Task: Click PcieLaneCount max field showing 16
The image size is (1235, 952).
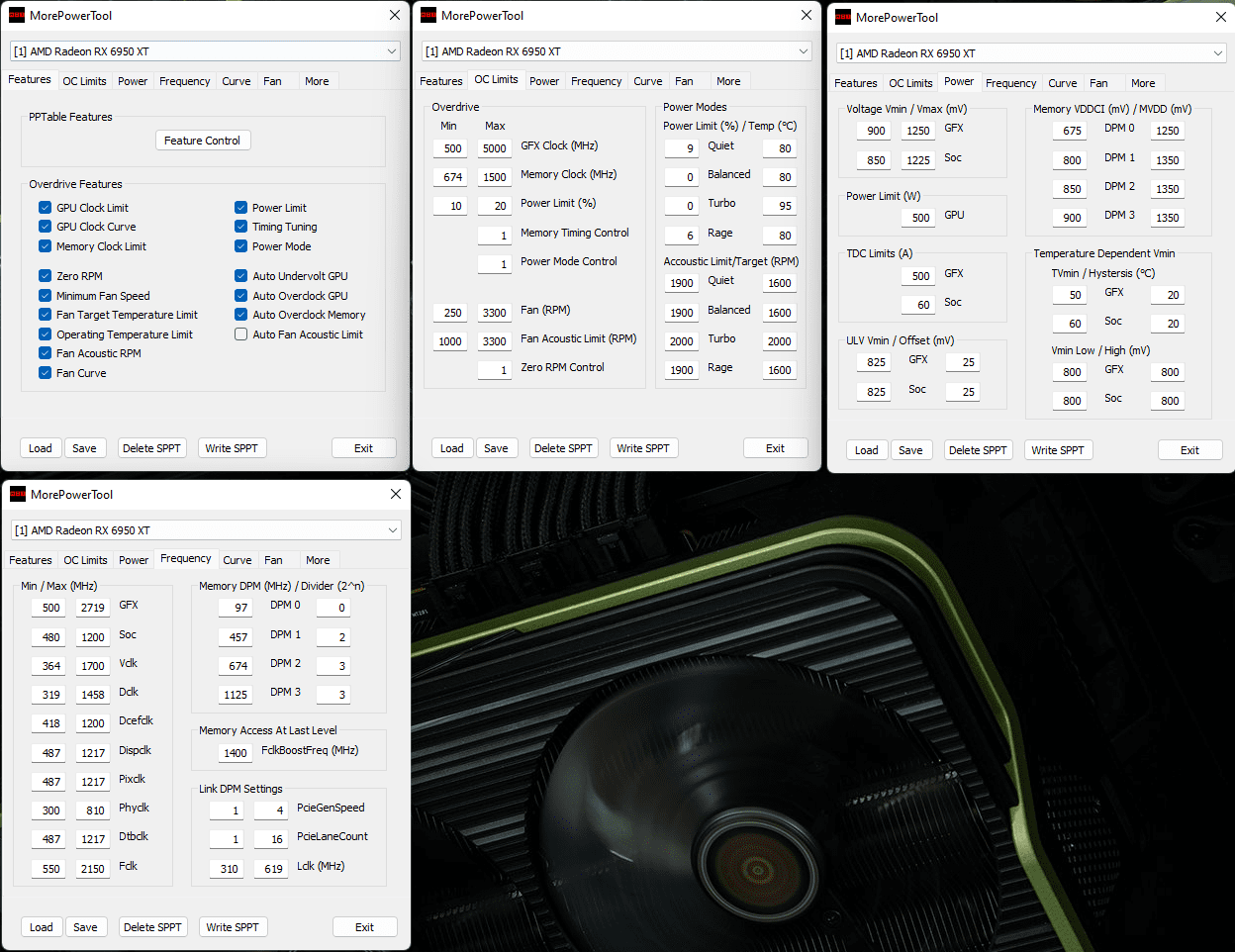Action: click(x=271, y=839)
